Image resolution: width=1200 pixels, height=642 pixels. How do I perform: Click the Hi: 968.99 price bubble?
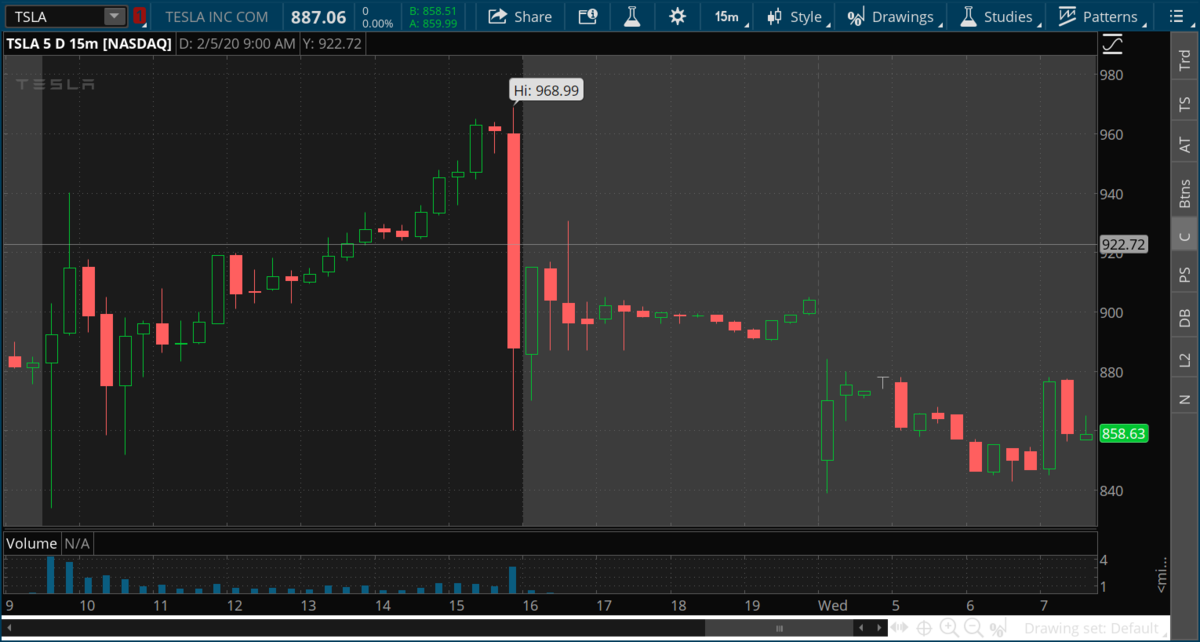546,90
